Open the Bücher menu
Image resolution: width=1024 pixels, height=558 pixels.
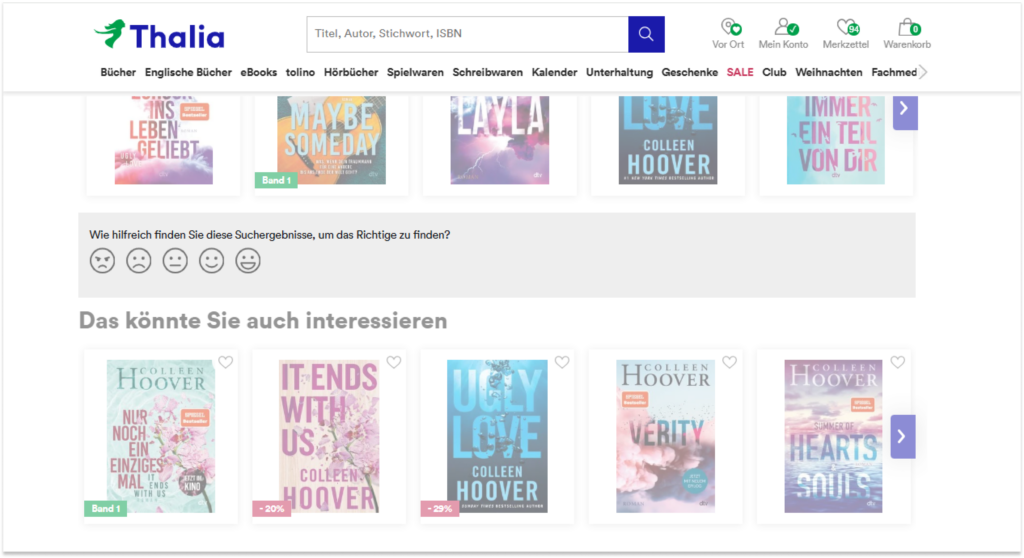click(x=118, y=73)
